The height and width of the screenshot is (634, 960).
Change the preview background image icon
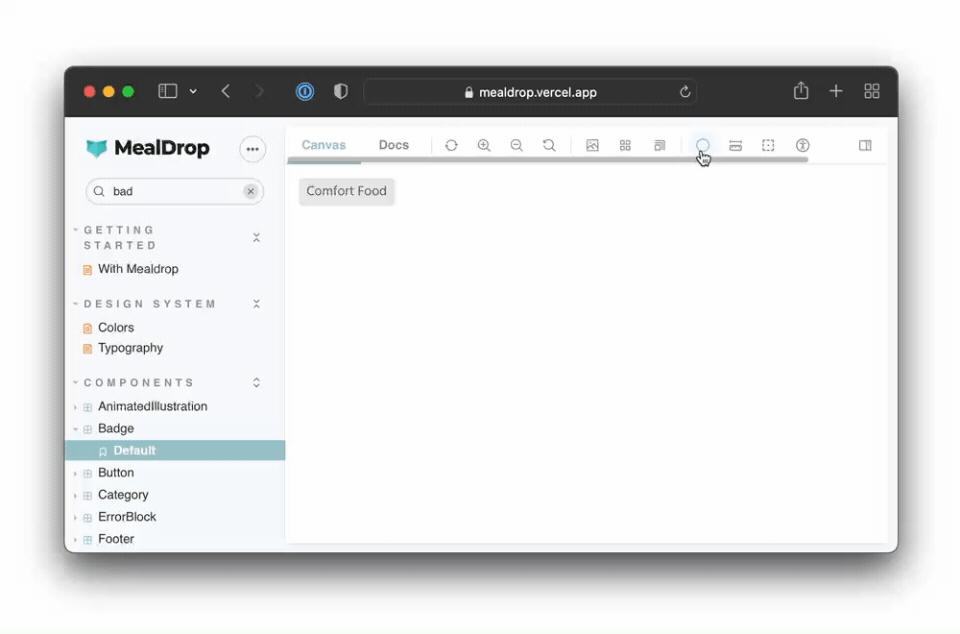pos(592,145)
